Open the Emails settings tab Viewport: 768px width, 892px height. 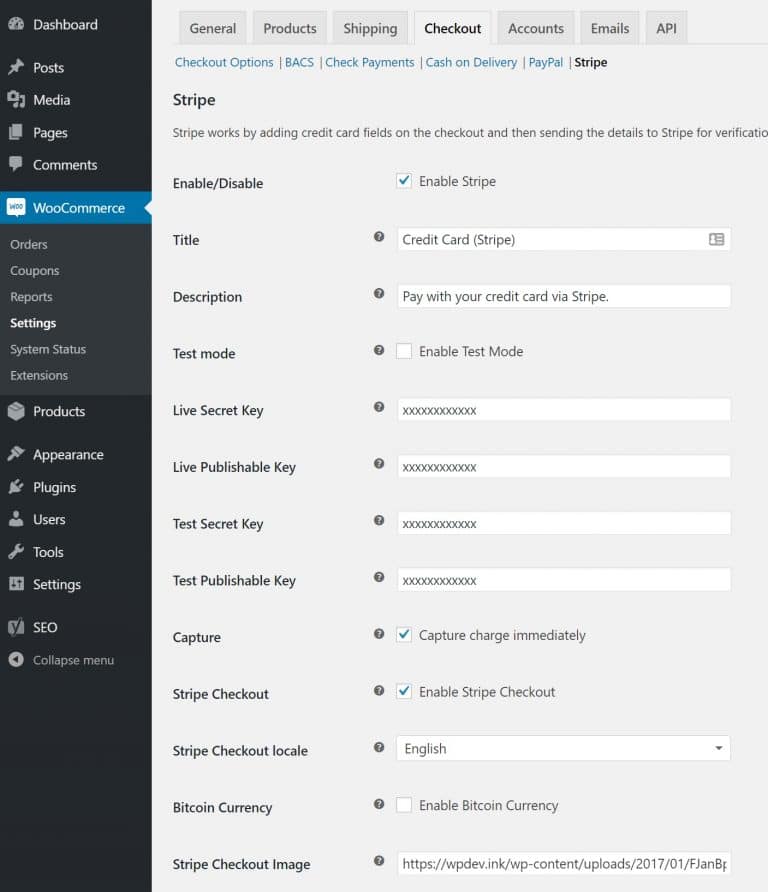tap(610, 28)
